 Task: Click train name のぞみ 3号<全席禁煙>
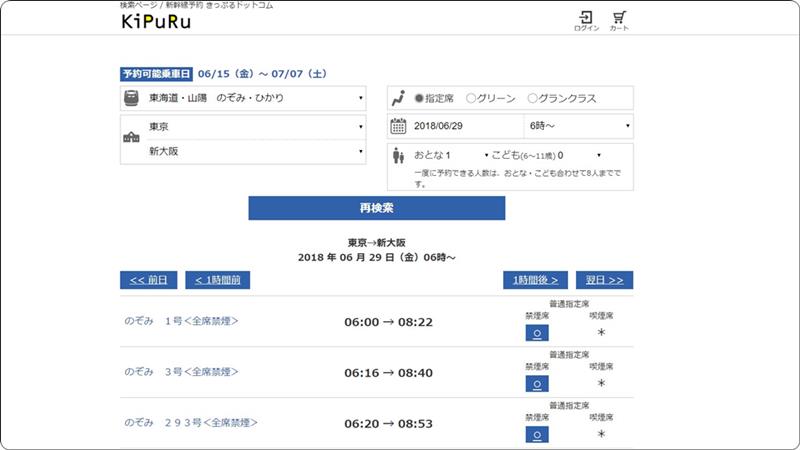[181, 372]
